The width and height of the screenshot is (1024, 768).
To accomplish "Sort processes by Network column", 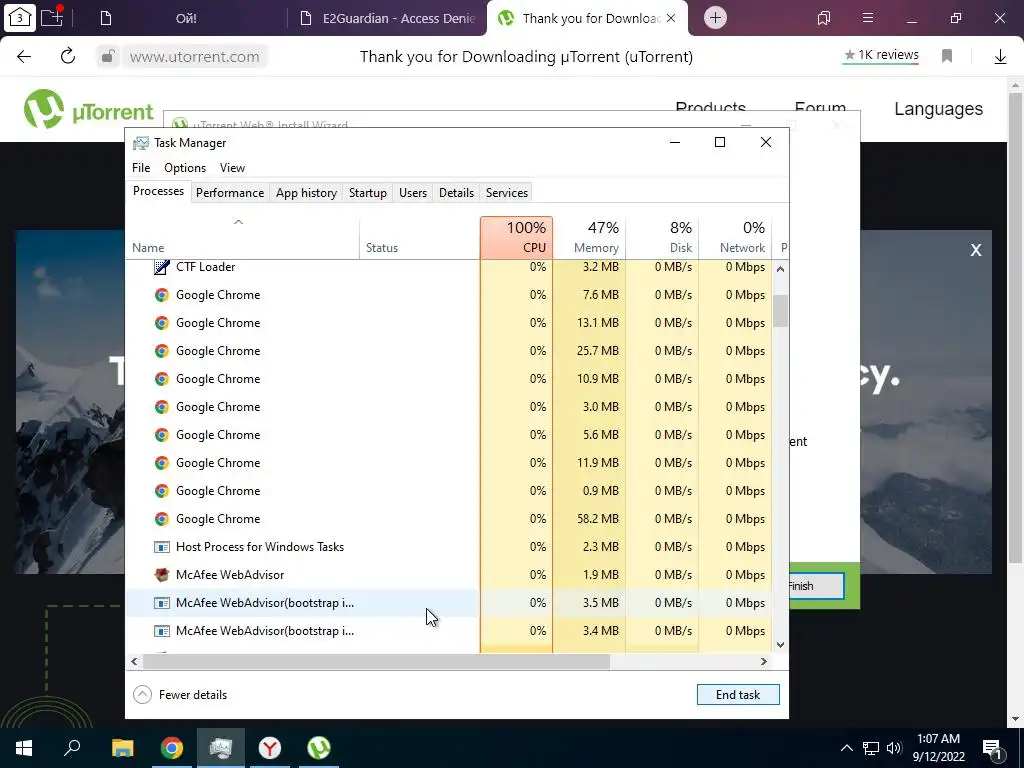I will coord(735,238).
